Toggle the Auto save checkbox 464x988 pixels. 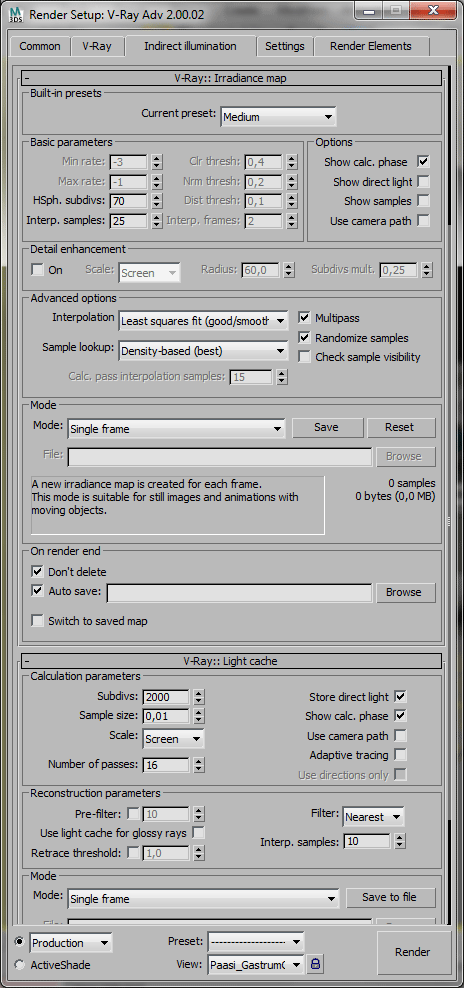(37, 590)
